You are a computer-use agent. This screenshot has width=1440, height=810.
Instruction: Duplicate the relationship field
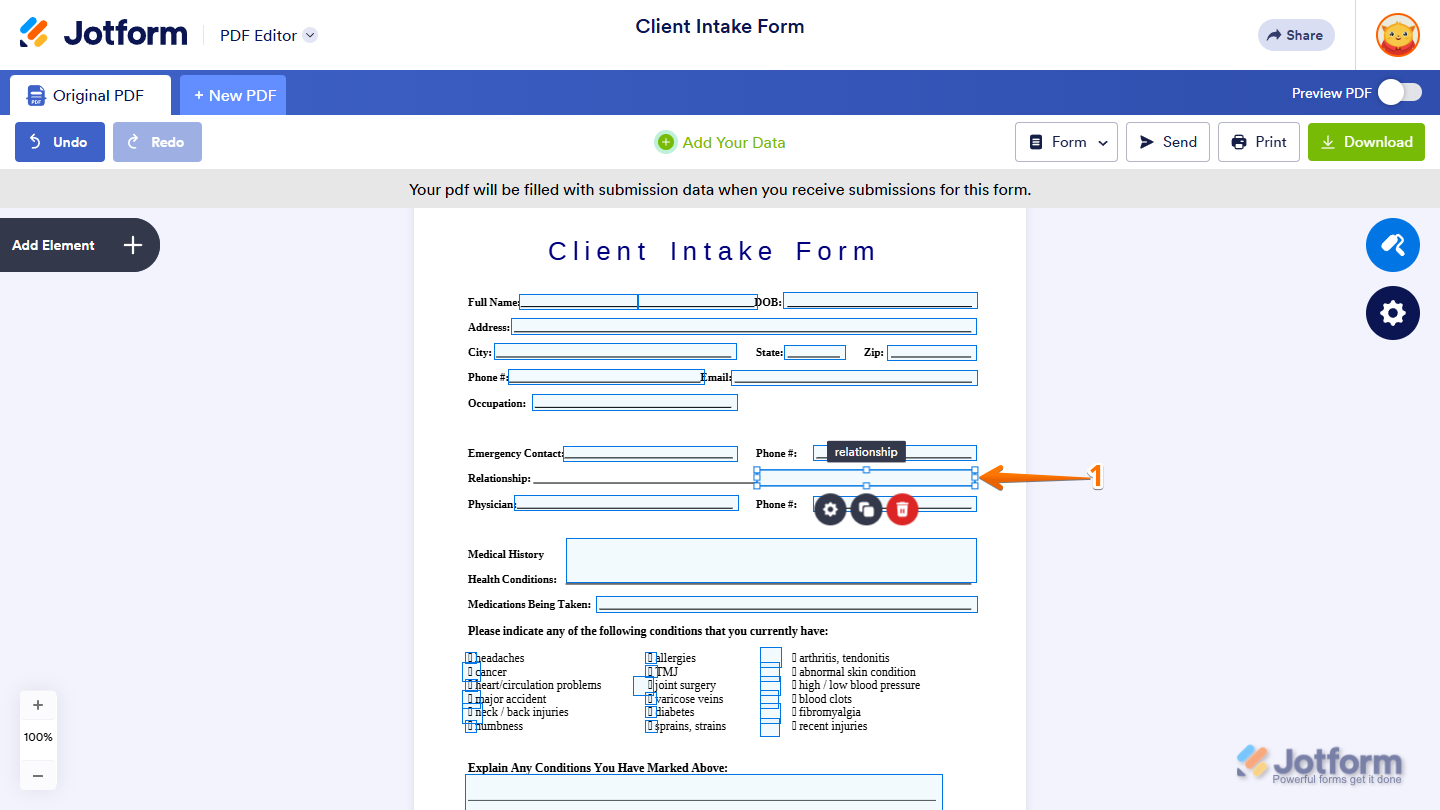[866, 509]
